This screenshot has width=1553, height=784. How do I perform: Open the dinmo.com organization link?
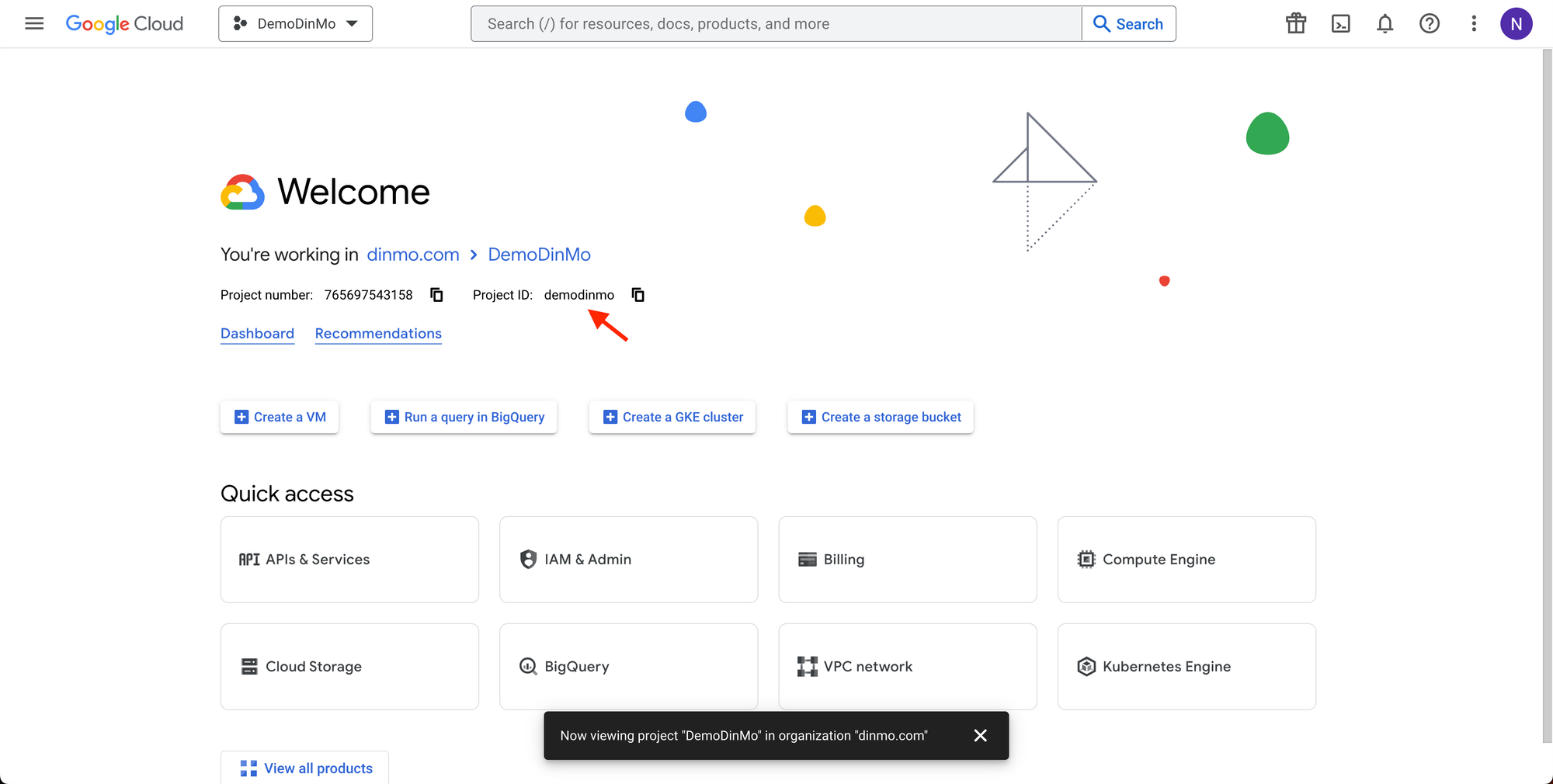412,255
